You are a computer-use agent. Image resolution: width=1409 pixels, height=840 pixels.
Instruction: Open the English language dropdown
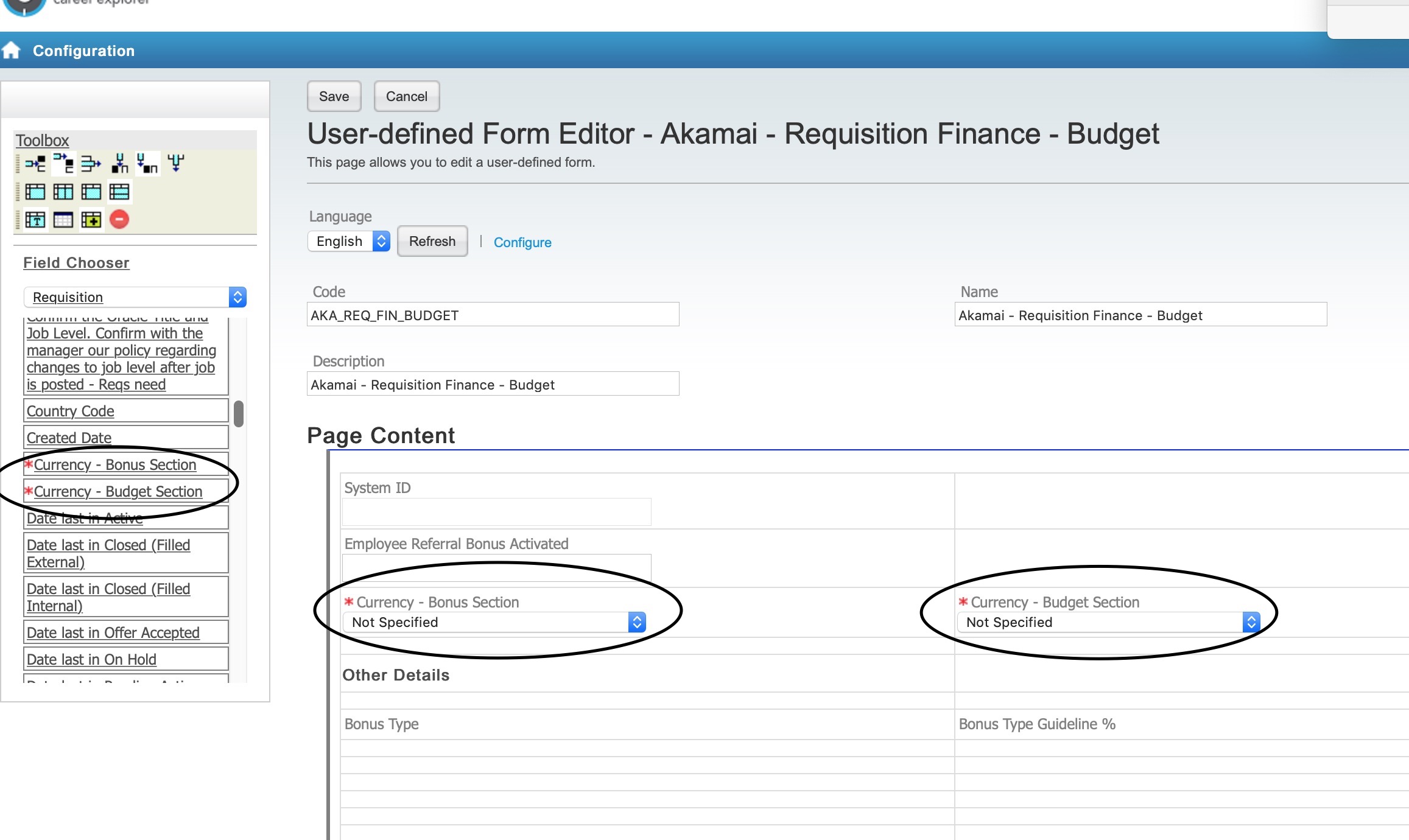(349, 241)
